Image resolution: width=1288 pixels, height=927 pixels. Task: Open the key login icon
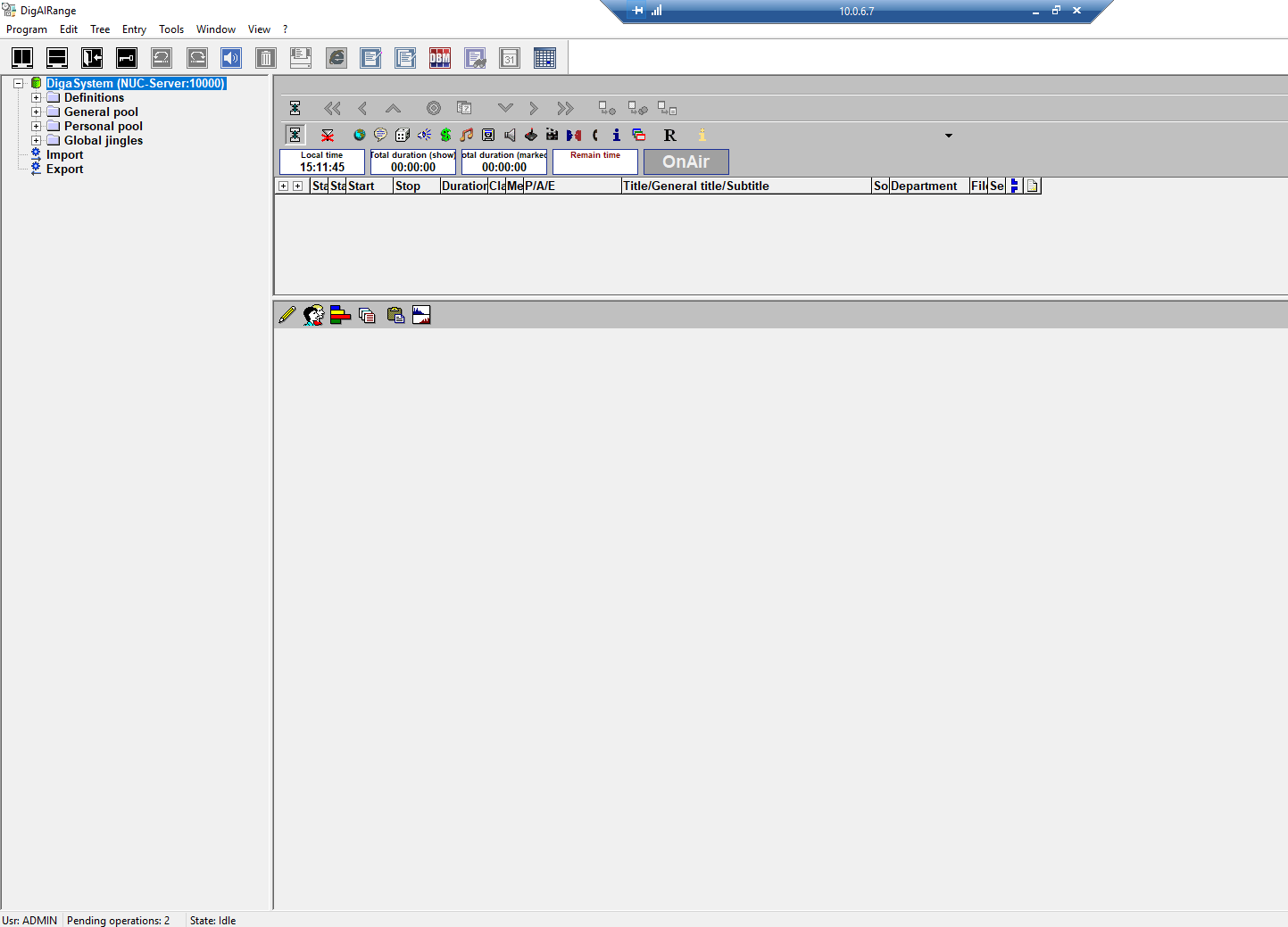click(127, 59)
